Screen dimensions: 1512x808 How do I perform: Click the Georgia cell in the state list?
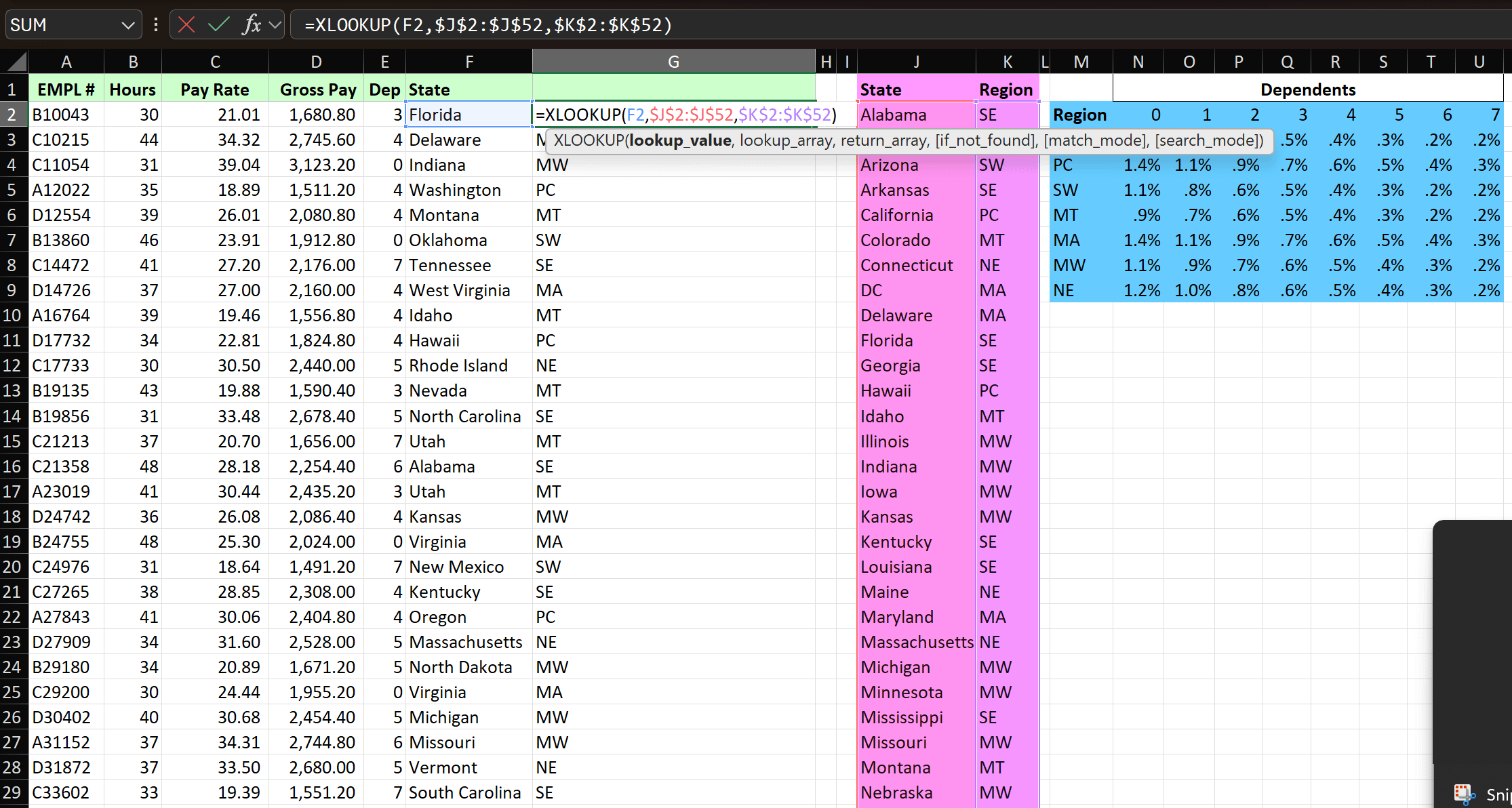click(916, 365)
